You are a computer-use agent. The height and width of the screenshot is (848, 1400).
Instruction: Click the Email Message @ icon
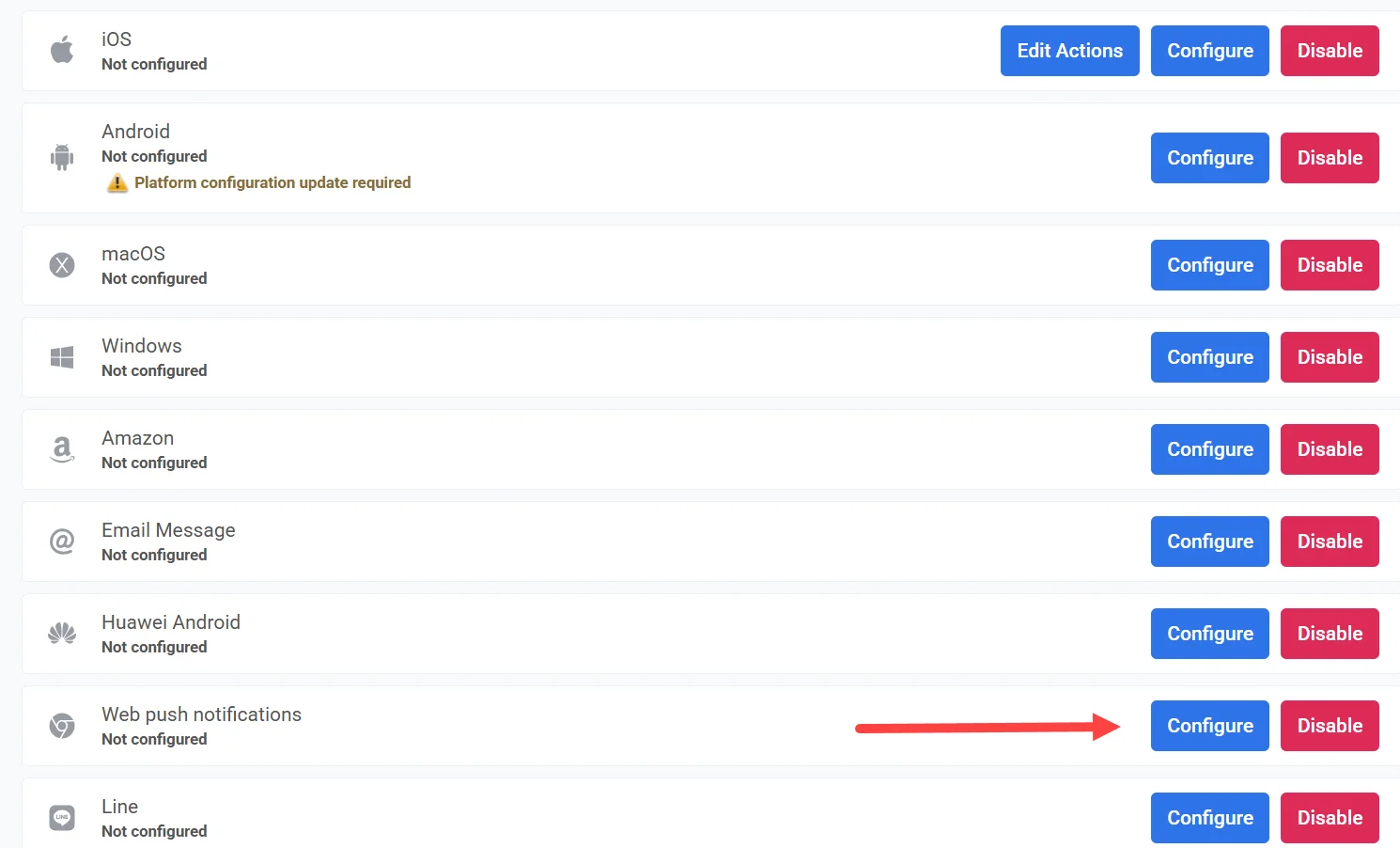tap(62, 542)
